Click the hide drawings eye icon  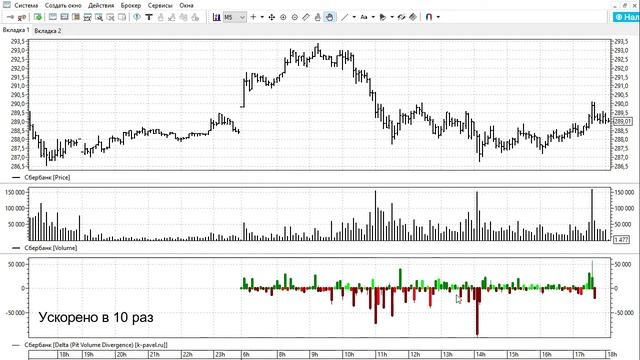(402, 17)
